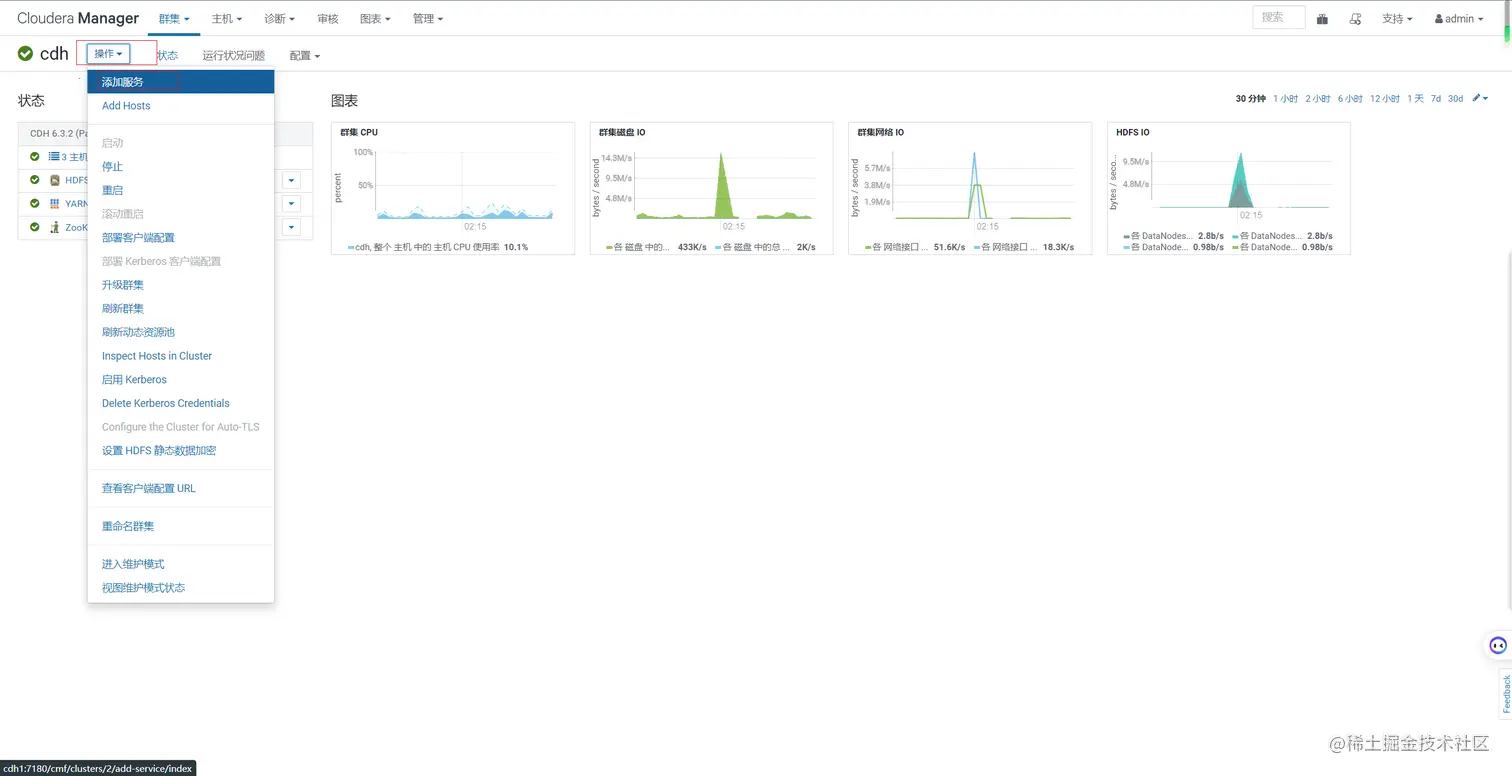Open the admin user dropdown

point(1459,18)
